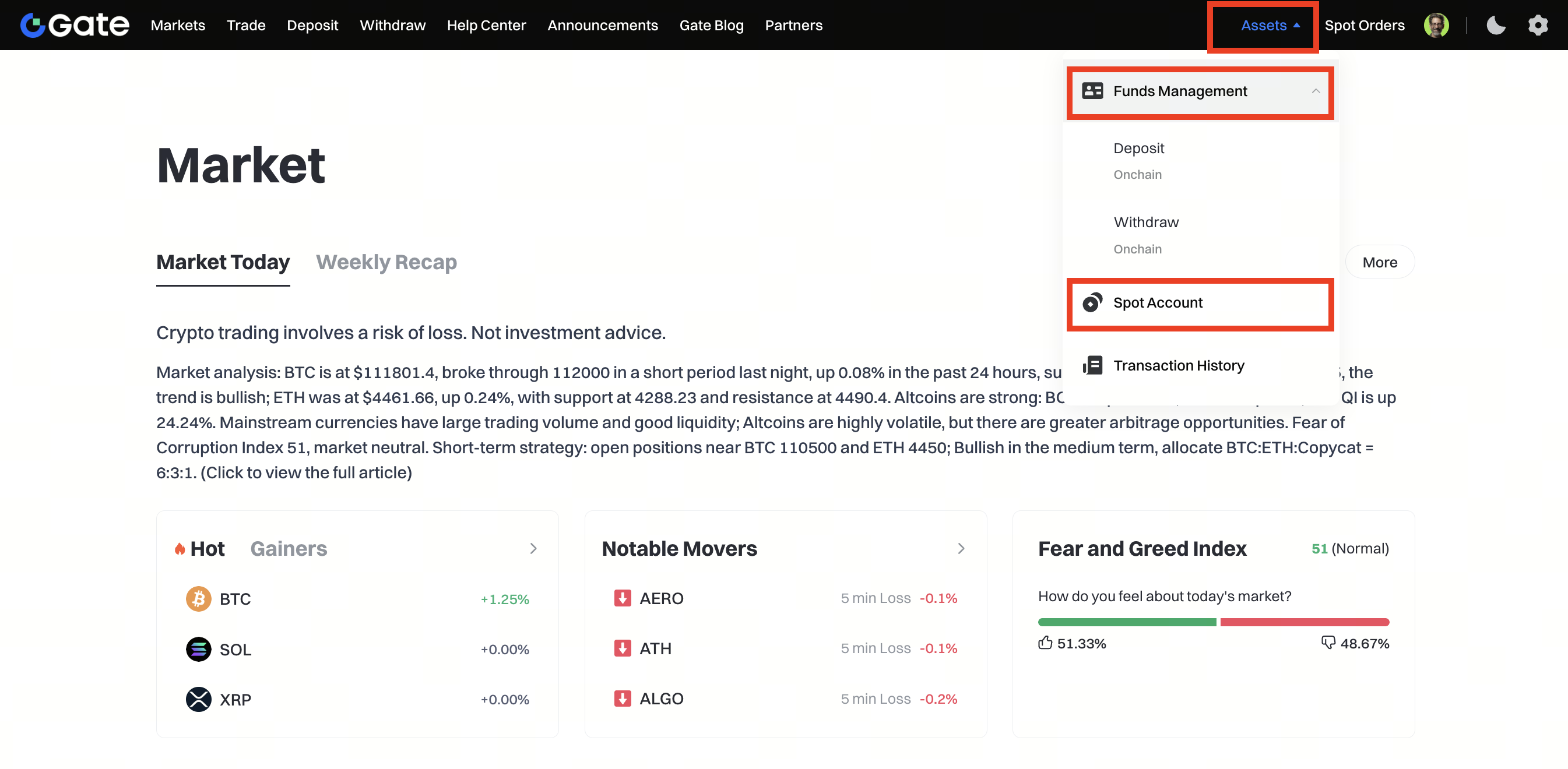This screenshot has width=1568, height=769.
Task: Toggle dark mode moon icon
Action: tap(1496, 25)
